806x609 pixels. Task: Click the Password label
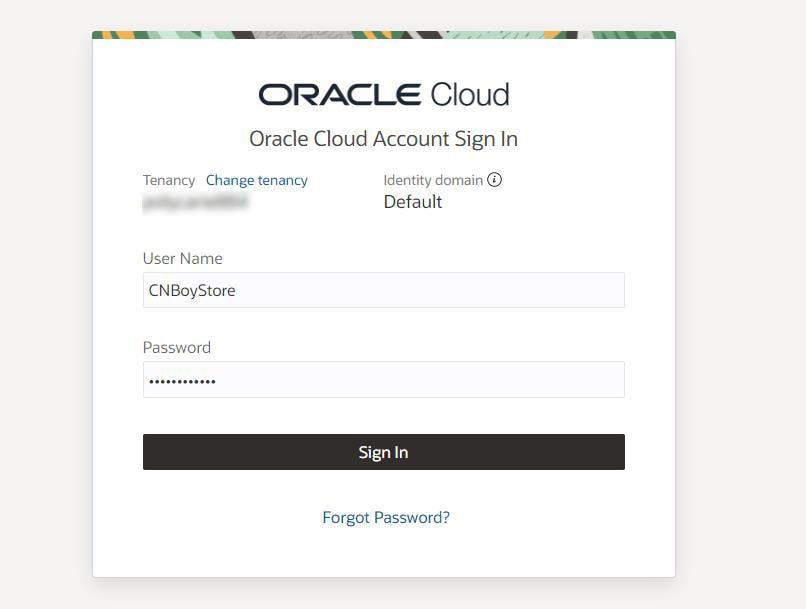point(177,347)
